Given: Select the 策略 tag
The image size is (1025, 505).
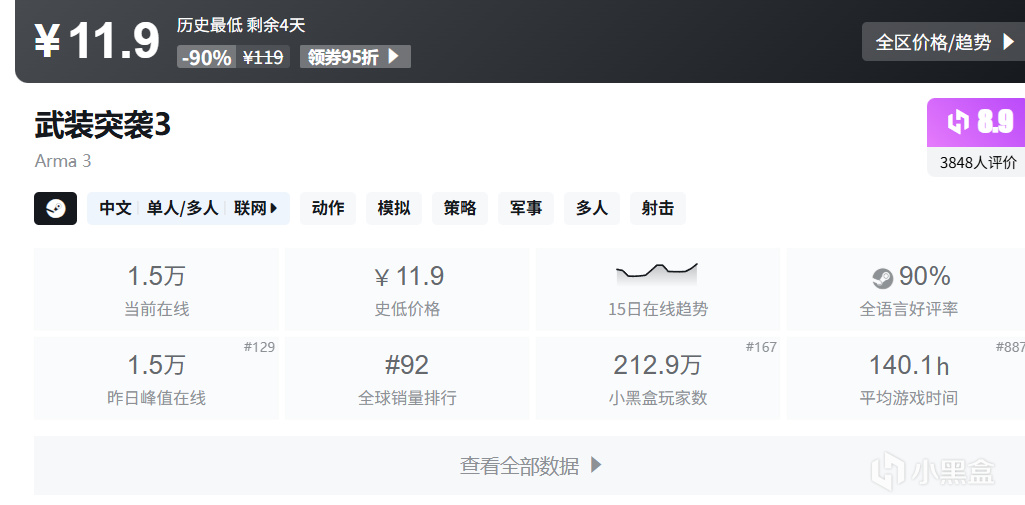Looking at the screenshot, I should coord(460,208).
